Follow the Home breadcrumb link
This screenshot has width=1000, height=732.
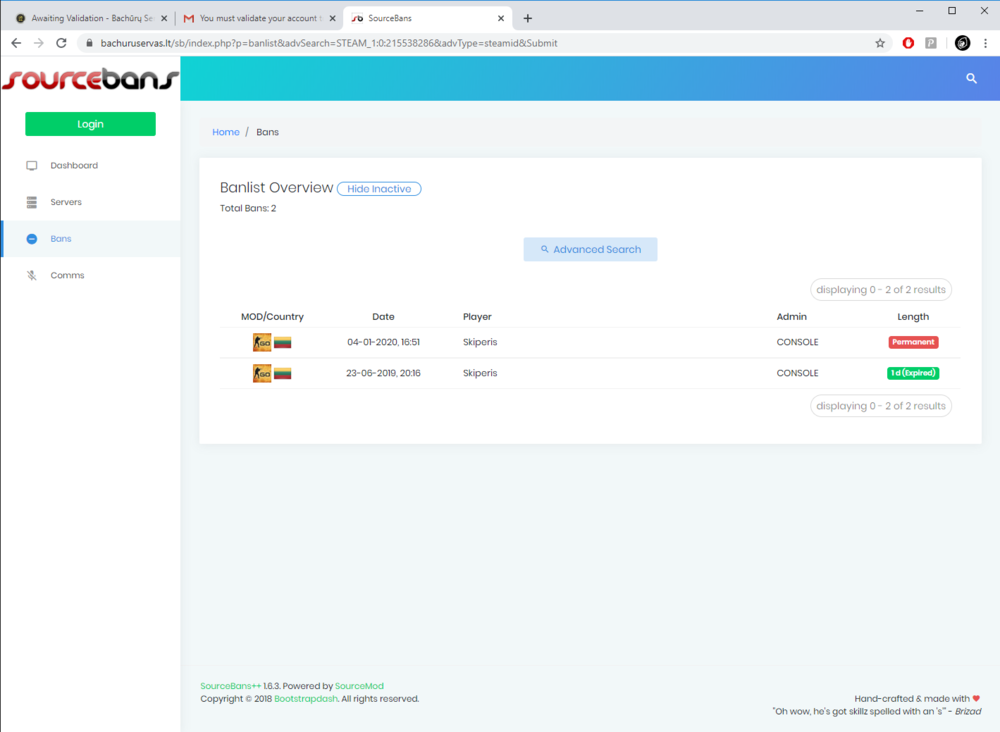click(x=226, y=132)
